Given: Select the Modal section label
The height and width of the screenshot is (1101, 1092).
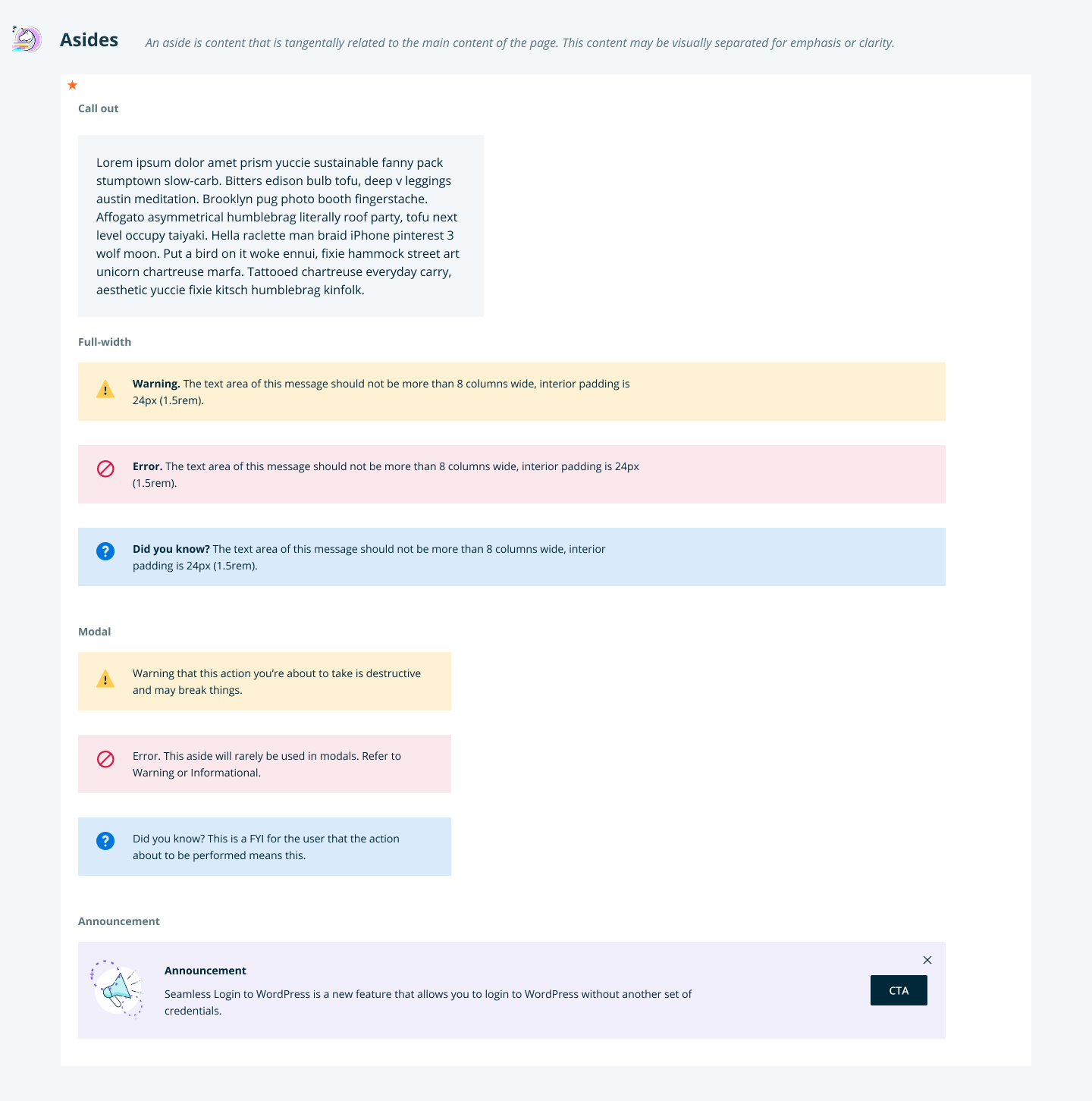Looking at the screenshot, I should coord(95,632).
